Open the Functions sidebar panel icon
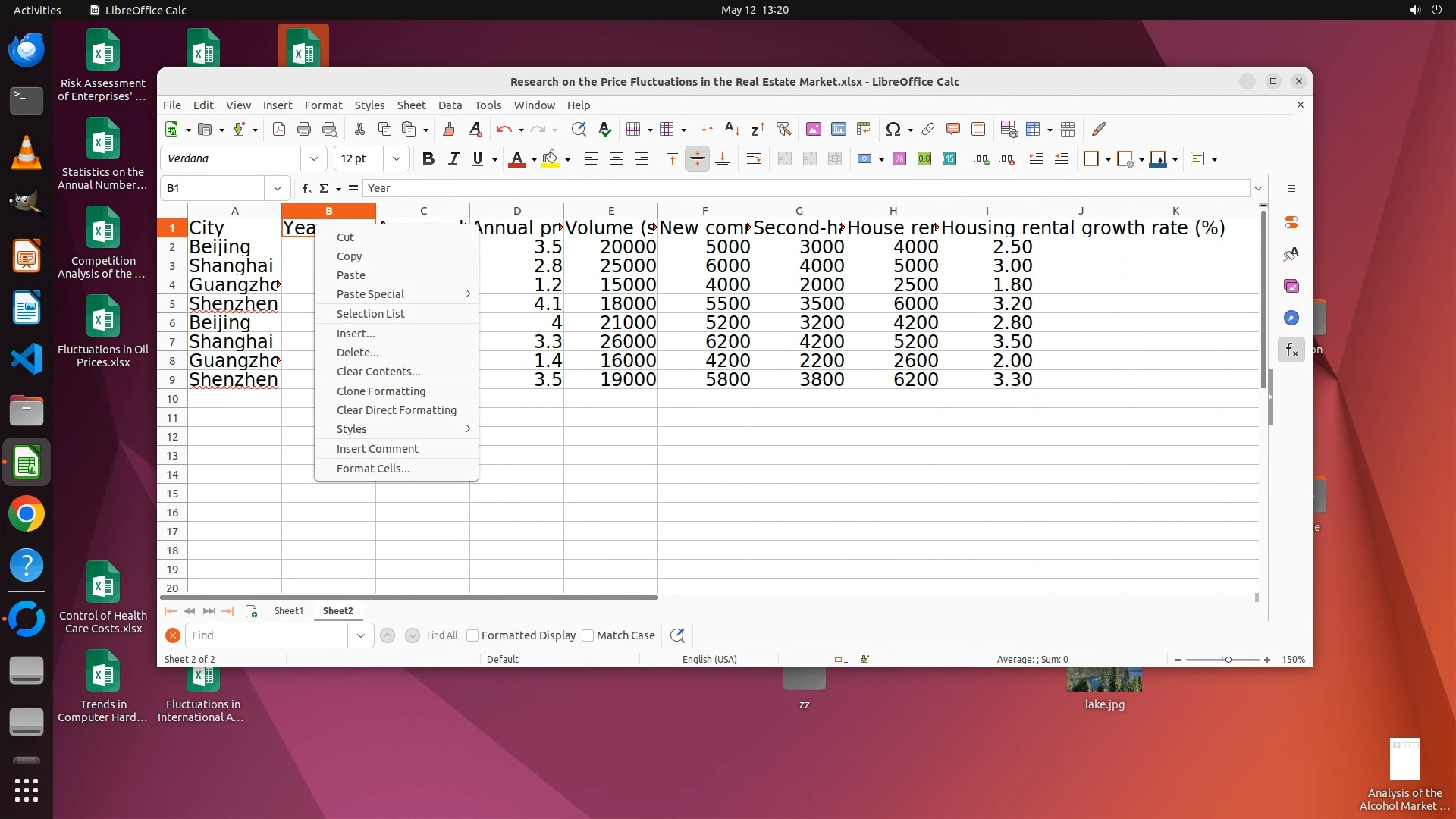The image size is (1456, 819). pos(1291,350)
